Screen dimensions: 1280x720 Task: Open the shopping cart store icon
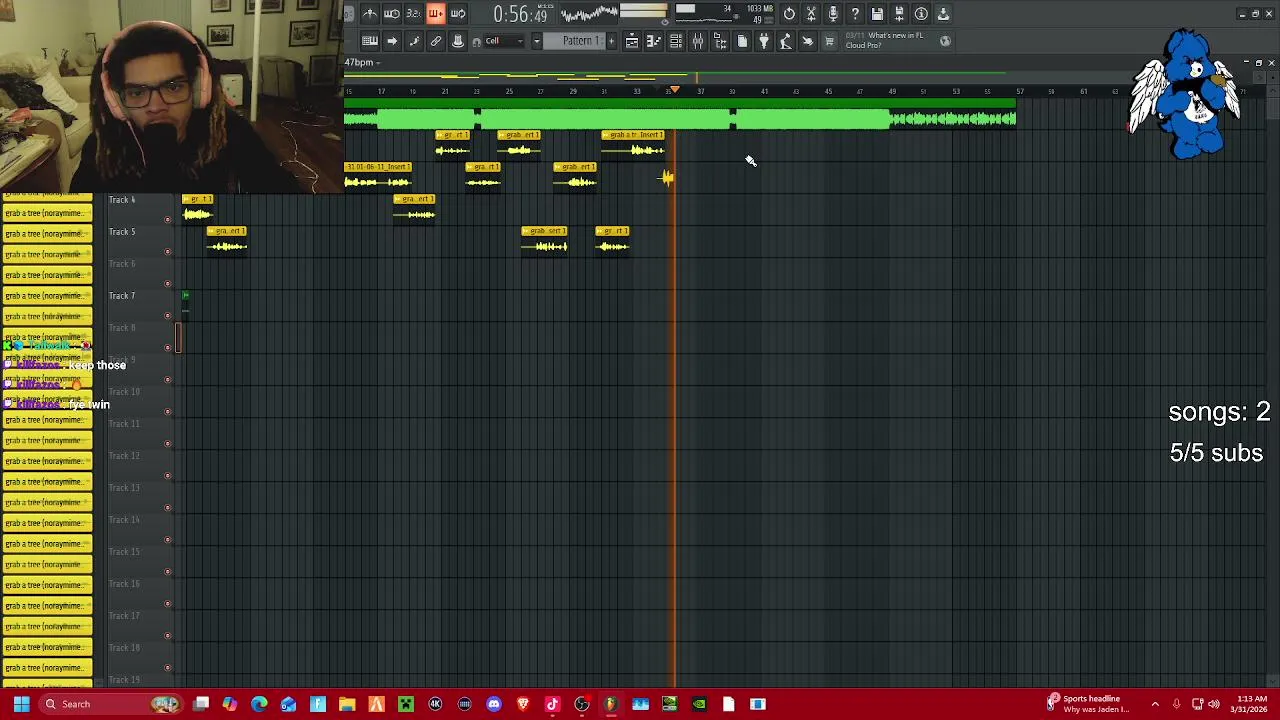coord(829,41)
